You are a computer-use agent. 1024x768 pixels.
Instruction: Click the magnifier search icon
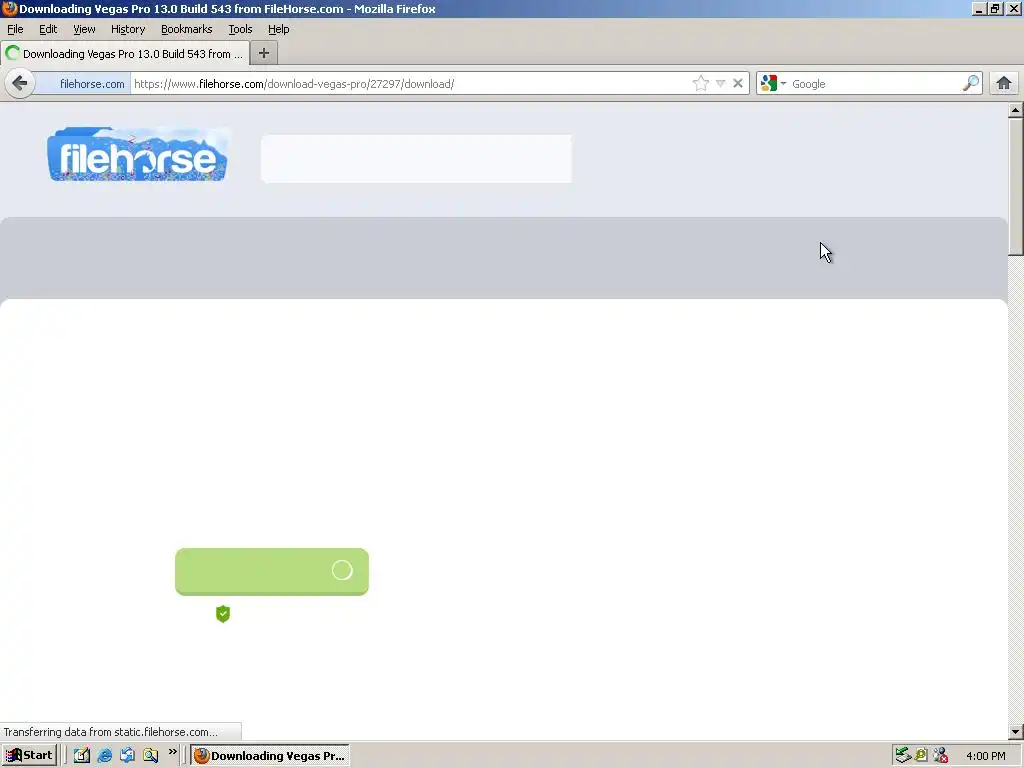971,84
